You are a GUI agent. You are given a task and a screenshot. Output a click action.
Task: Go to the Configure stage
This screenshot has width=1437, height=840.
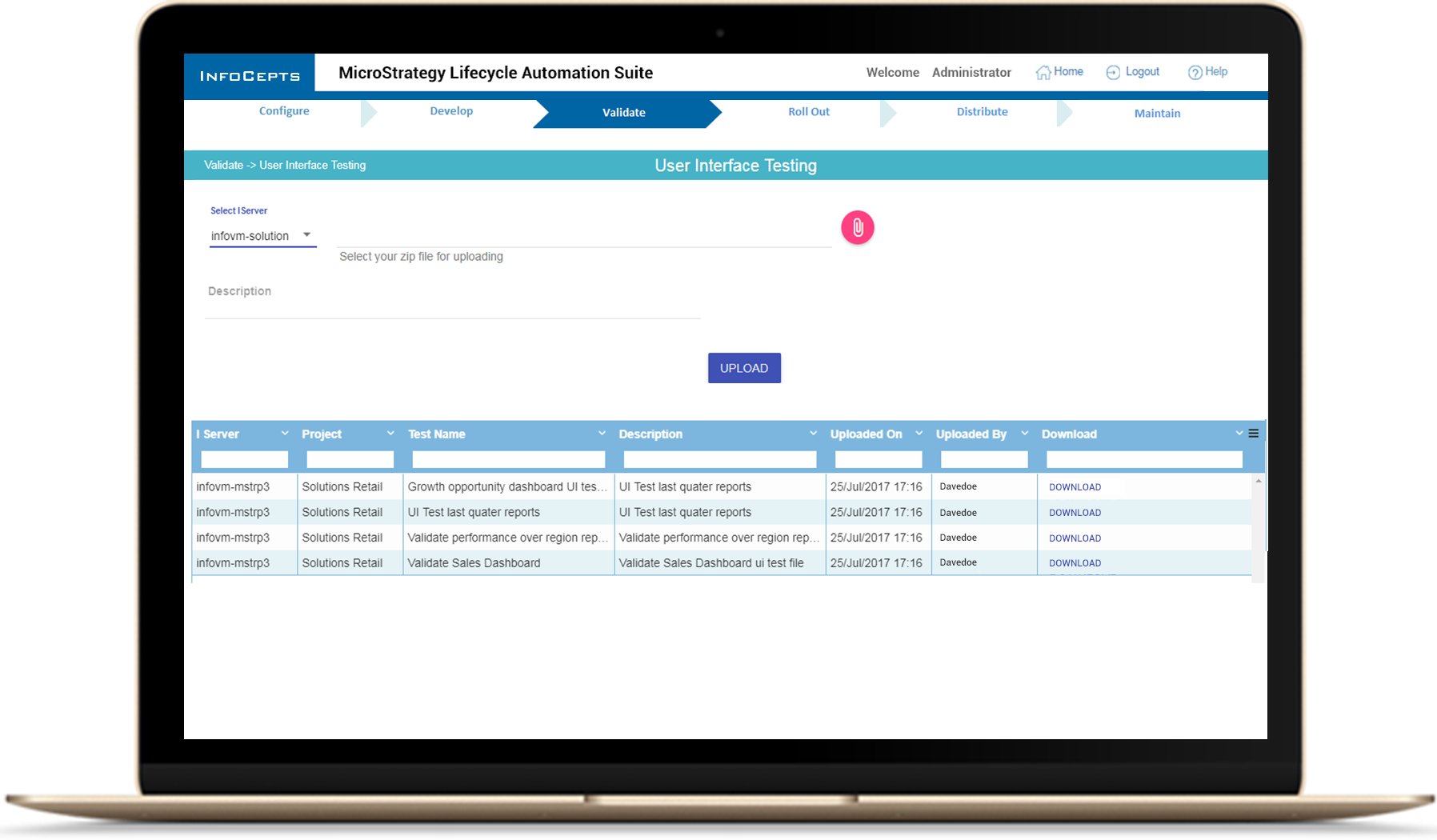point(284,111)
